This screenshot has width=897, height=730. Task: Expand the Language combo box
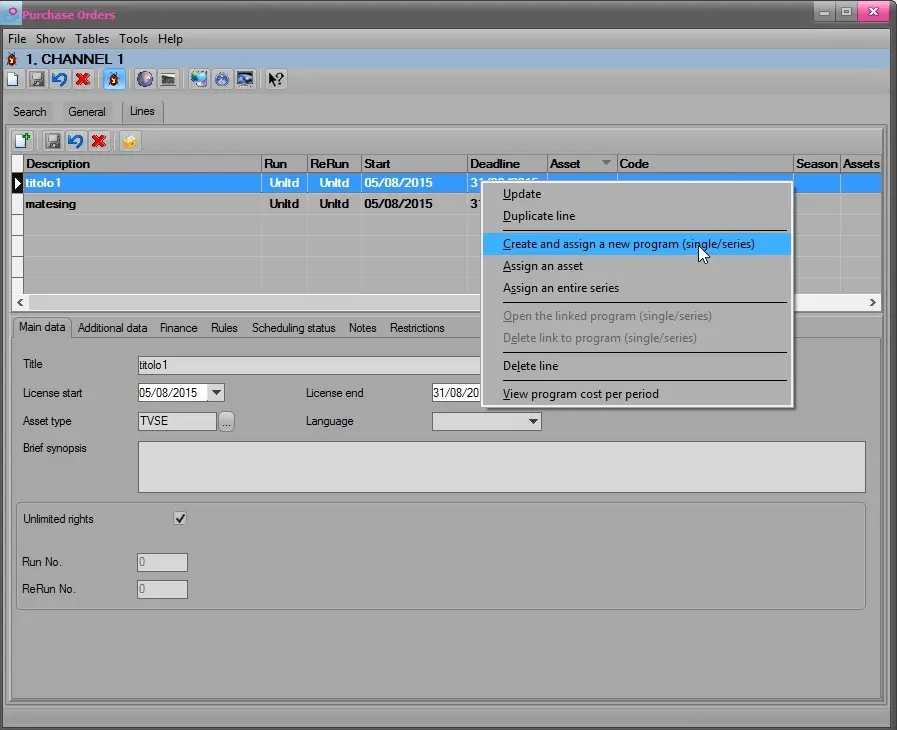coord(532,422)
